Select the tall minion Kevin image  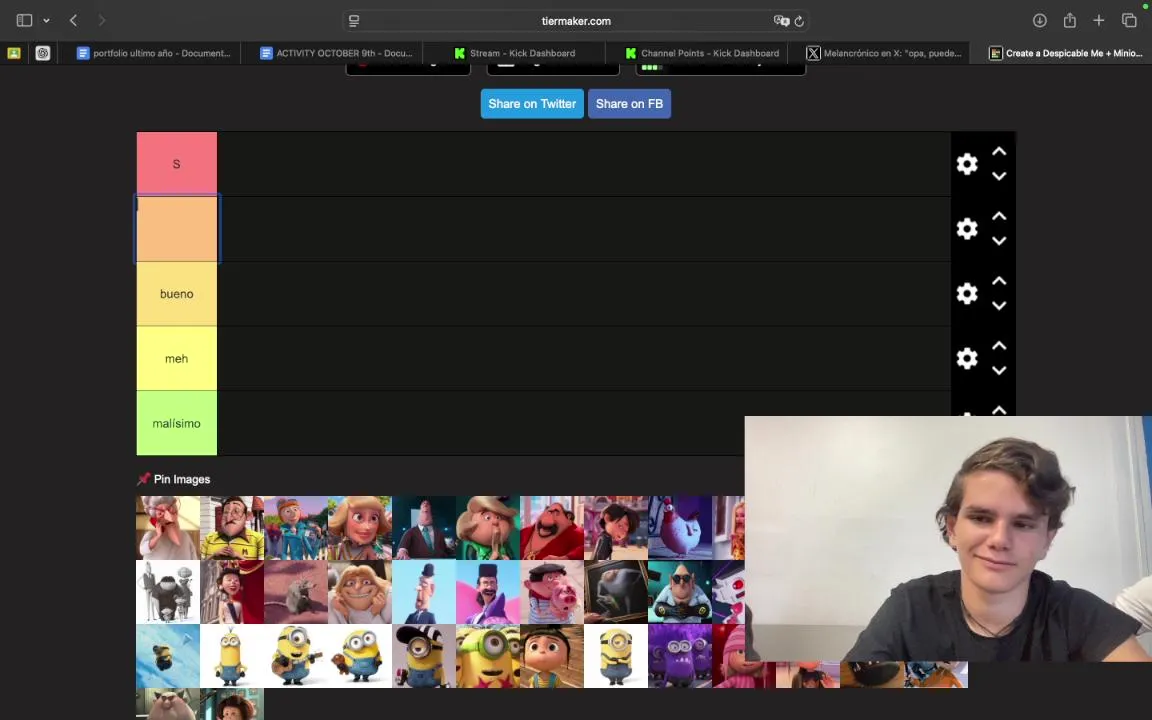231,656
